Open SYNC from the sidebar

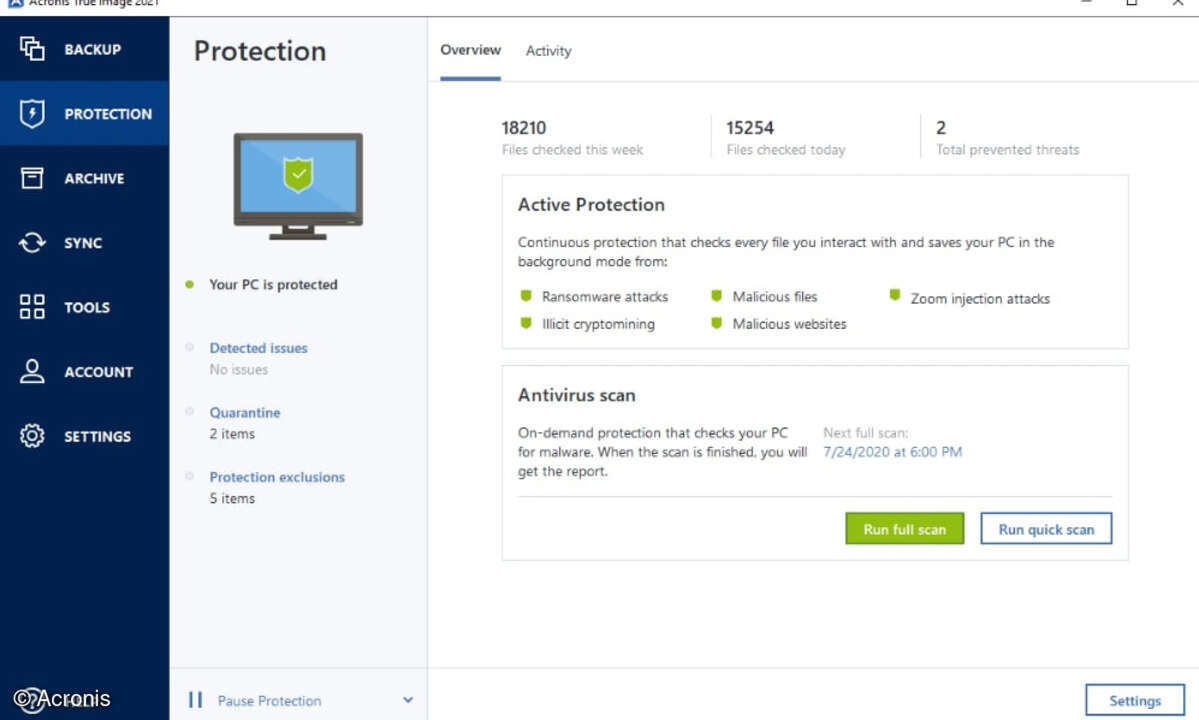point(83,243)
